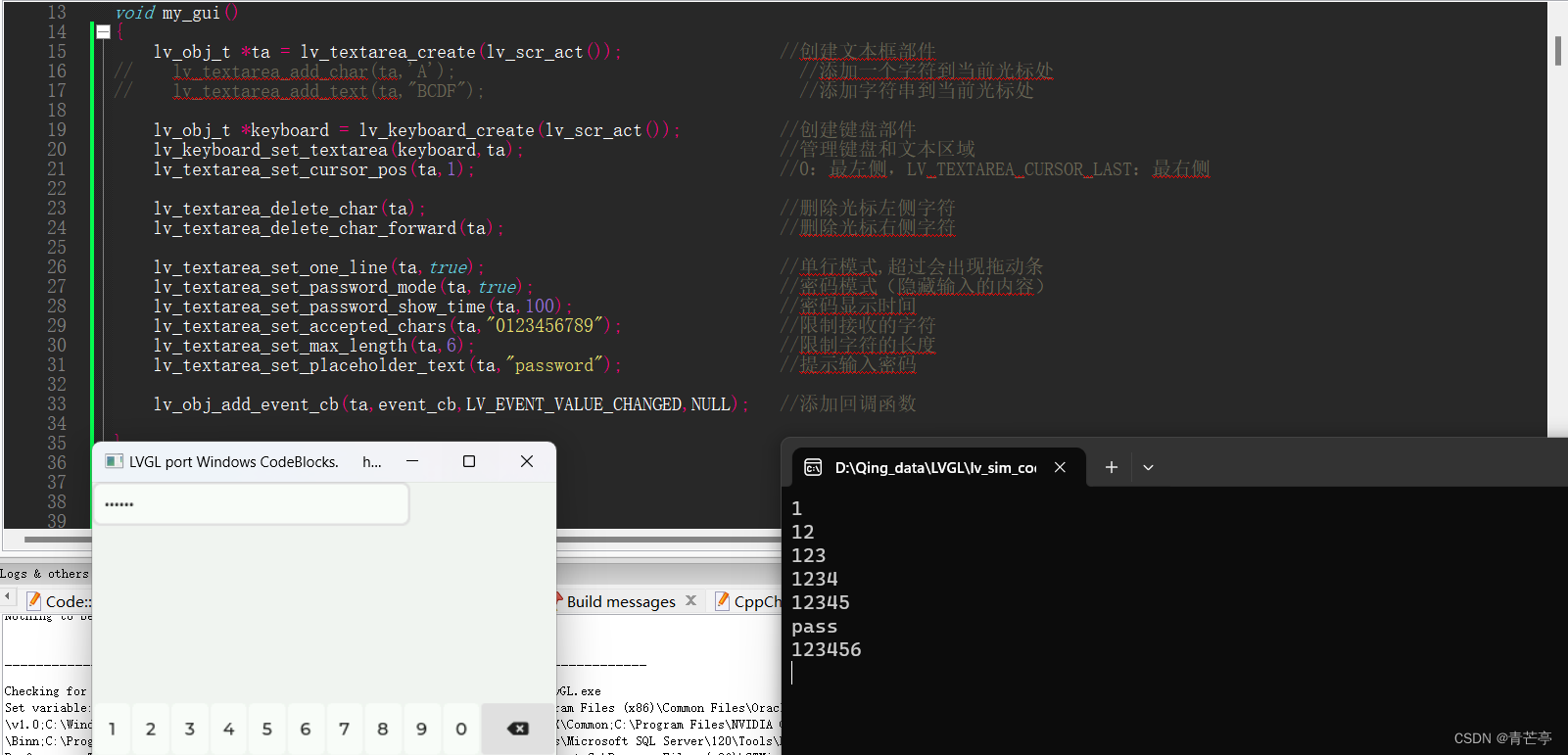Tap key 3 on LVGL keyboard
Image resolution: width=1568 pixels, height=755 pixels.
click(190, 729)
